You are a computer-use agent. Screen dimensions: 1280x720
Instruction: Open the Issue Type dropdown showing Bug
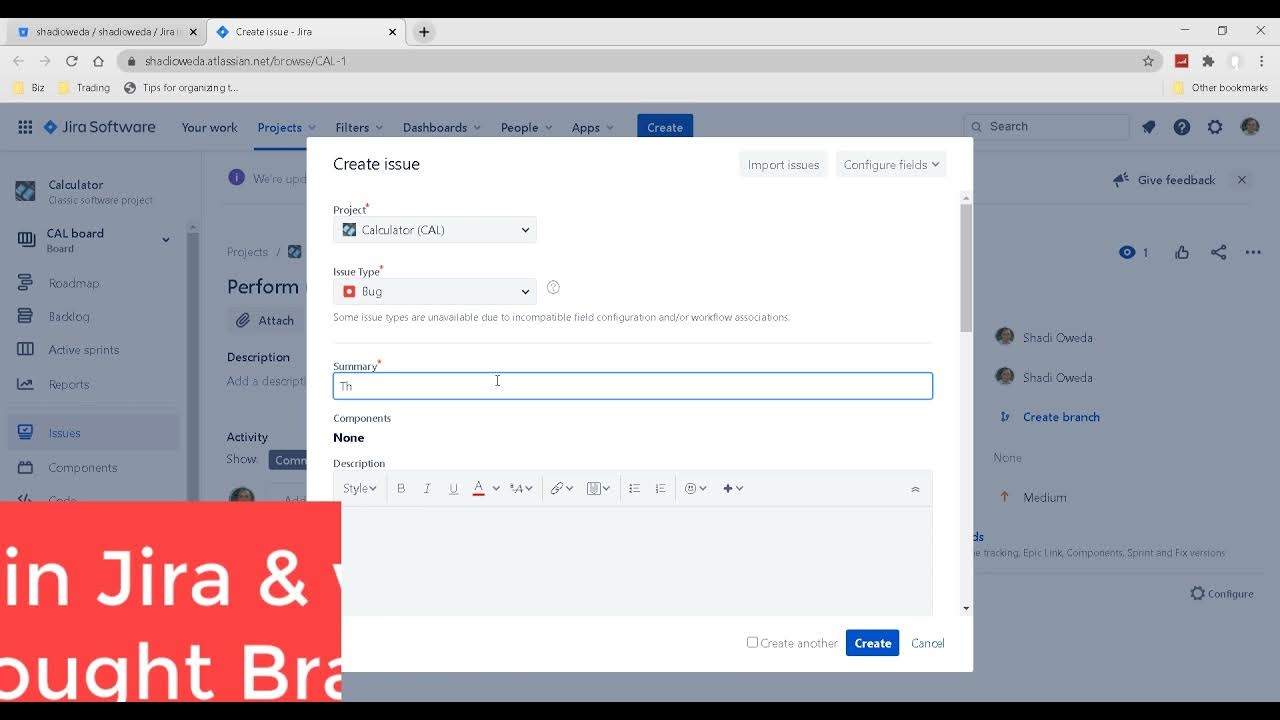click(x=435, y=291)
